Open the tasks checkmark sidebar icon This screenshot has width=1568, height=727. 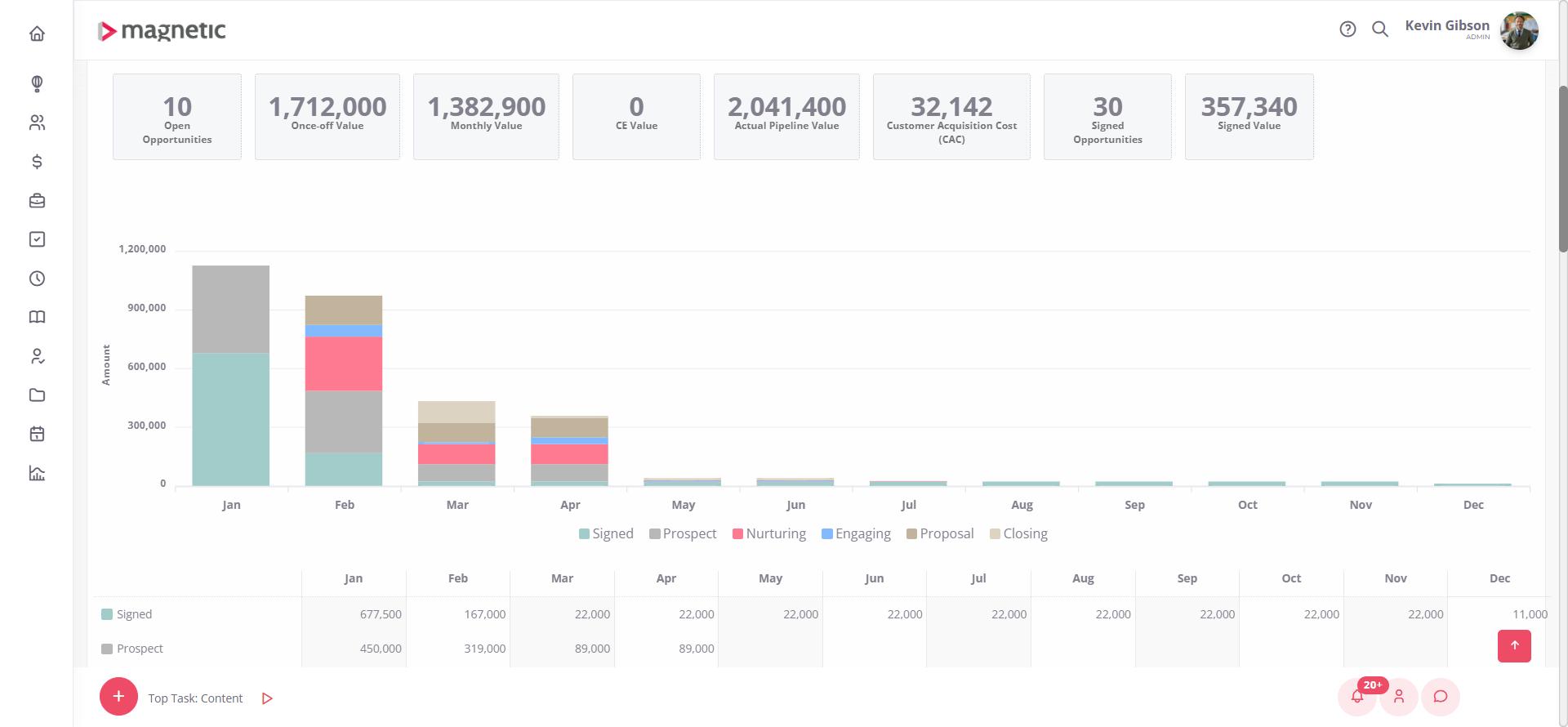(x=37, y=239)
